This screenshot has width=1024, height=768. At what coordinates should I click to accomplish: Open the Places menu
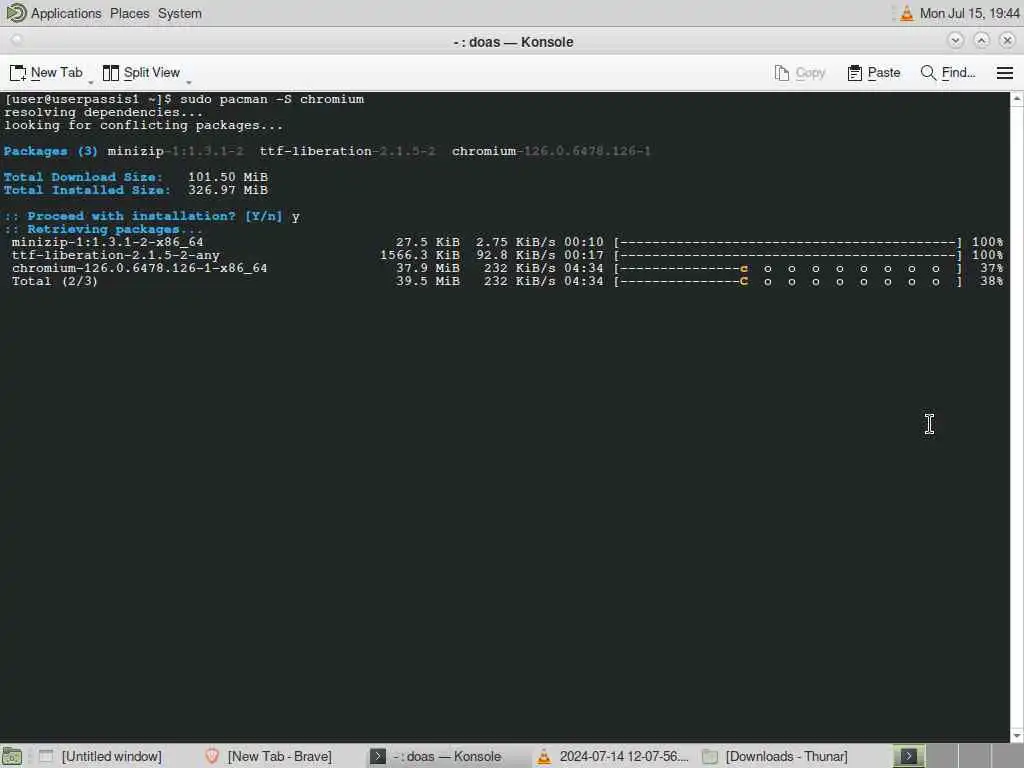click(129, 13)
